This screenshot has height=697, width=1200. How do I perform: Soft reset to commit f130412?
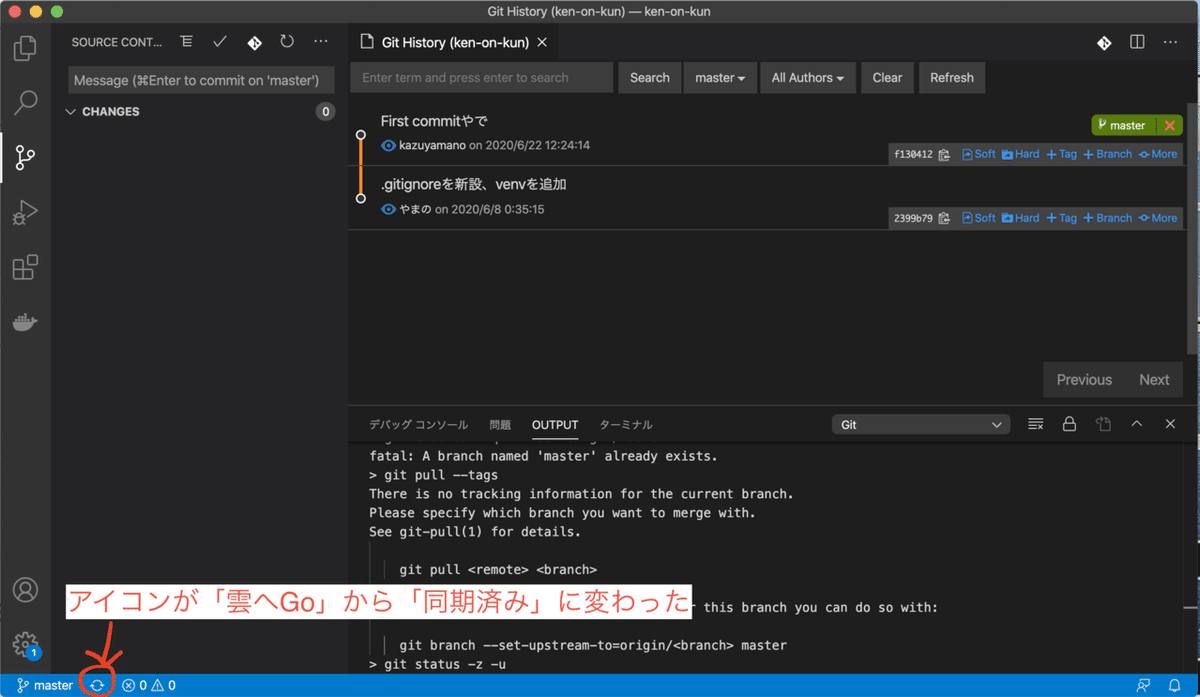coord(979,154)
